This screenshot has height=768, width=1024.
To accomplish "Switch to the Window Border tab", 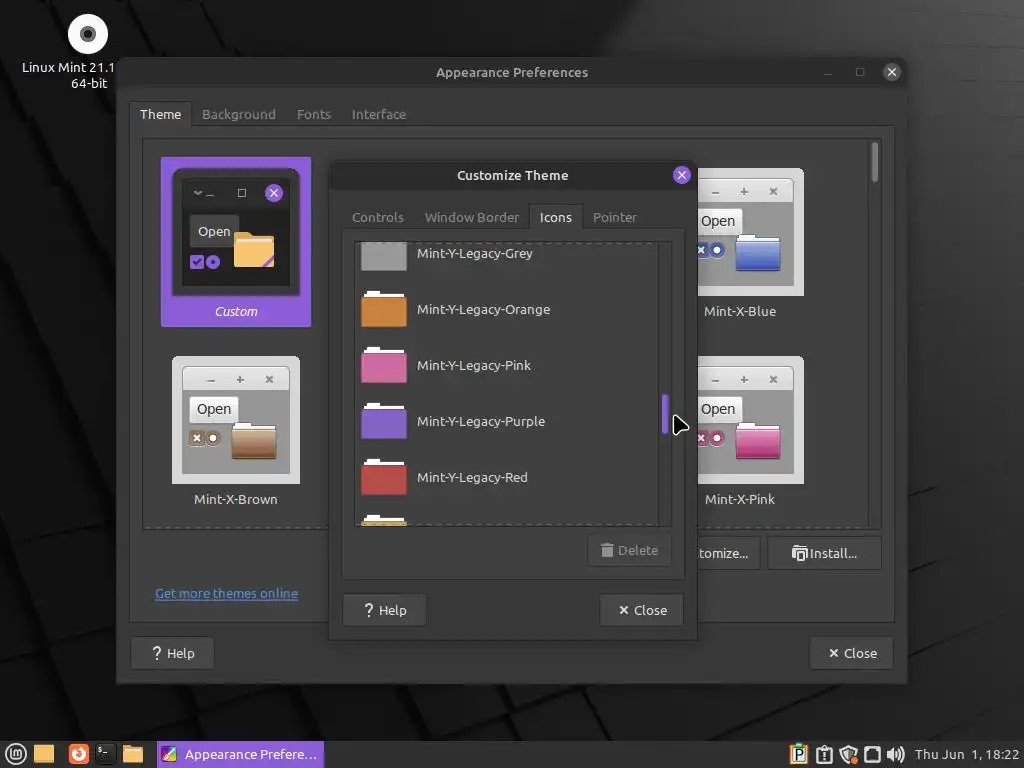I will [472, 217].
